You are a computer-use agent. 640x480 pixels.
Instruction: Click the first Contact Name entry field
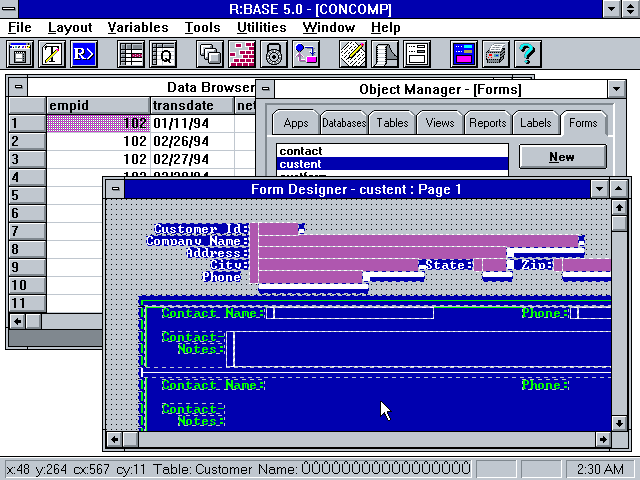point(350,313)
